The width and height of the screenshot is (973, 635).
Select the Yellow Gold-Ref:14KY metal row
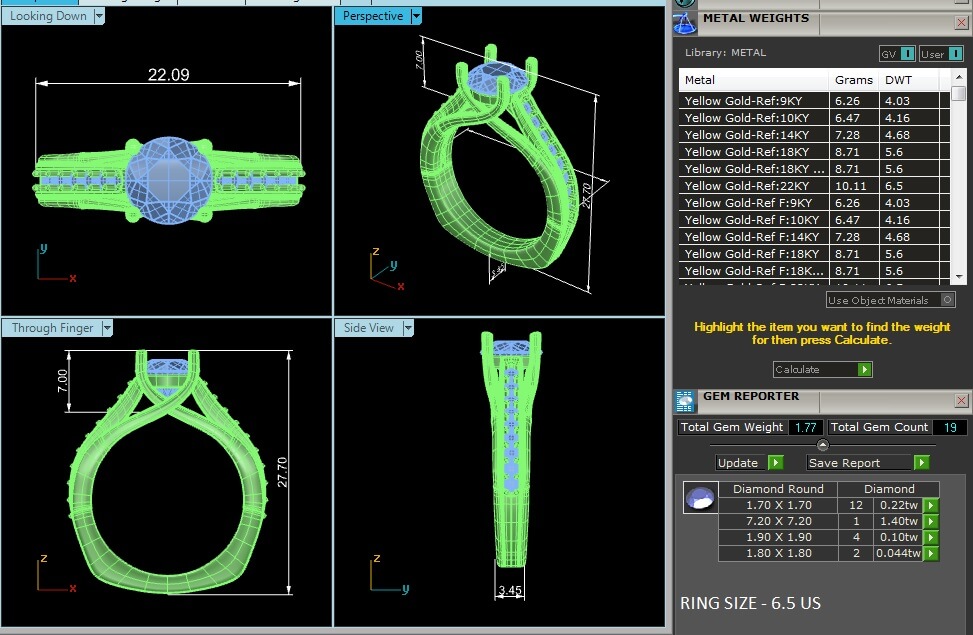(x=755, y=135)
